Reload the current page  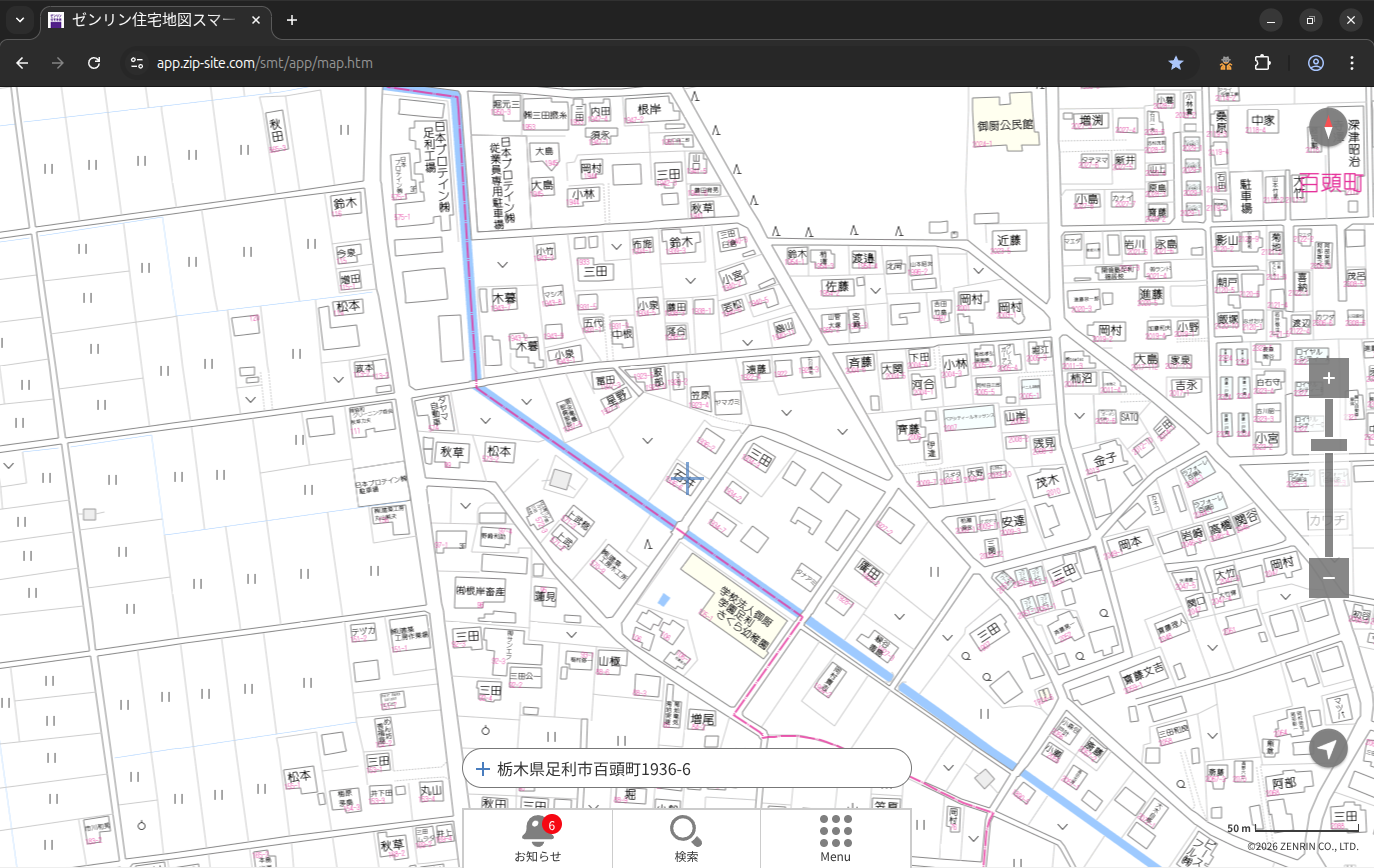point(94,63)
